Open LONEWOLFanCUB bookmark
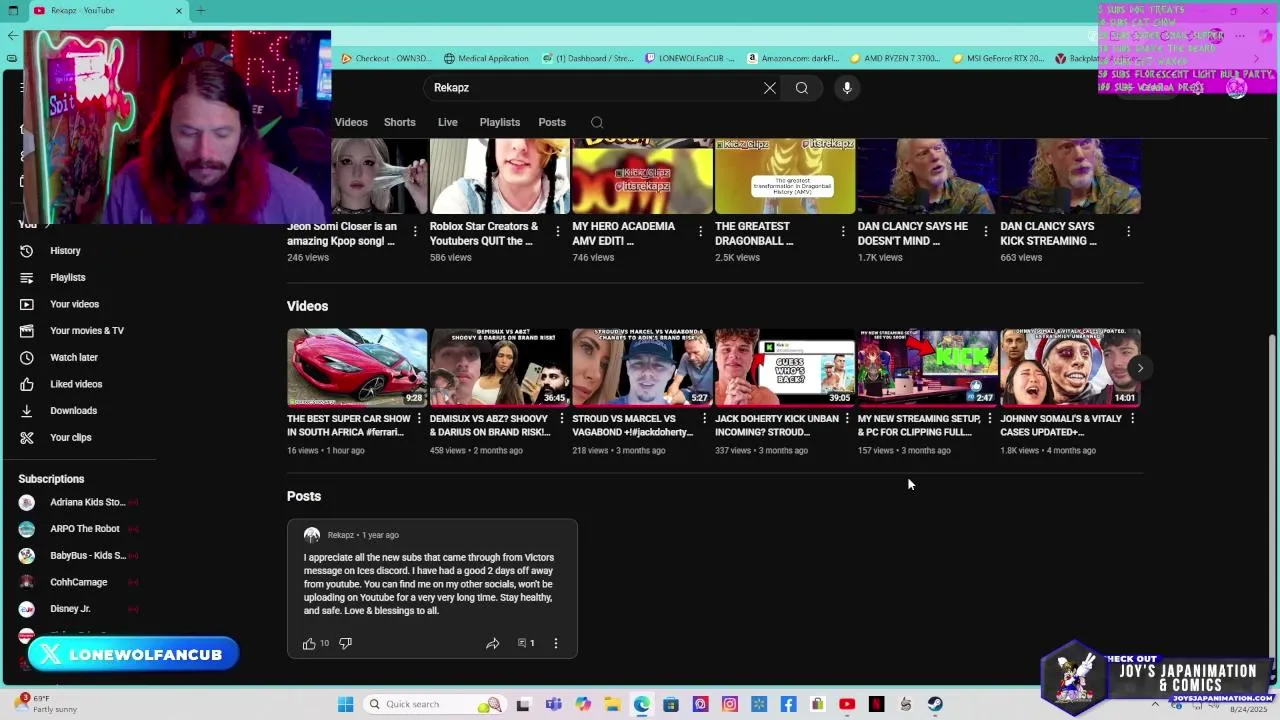The image size is (1280, 720). [690, 58]
